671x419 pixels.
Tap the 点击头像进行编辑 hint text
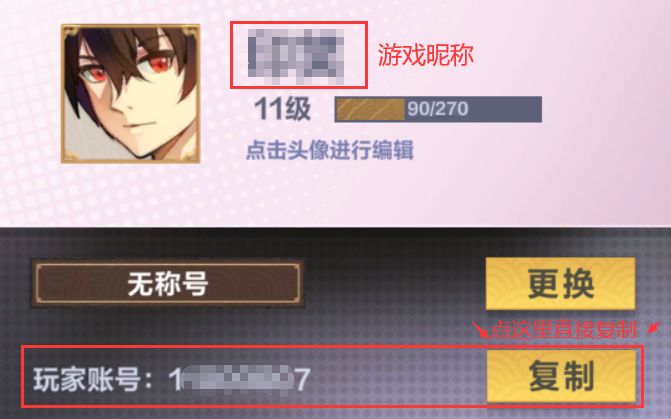[x=330, y=150]
